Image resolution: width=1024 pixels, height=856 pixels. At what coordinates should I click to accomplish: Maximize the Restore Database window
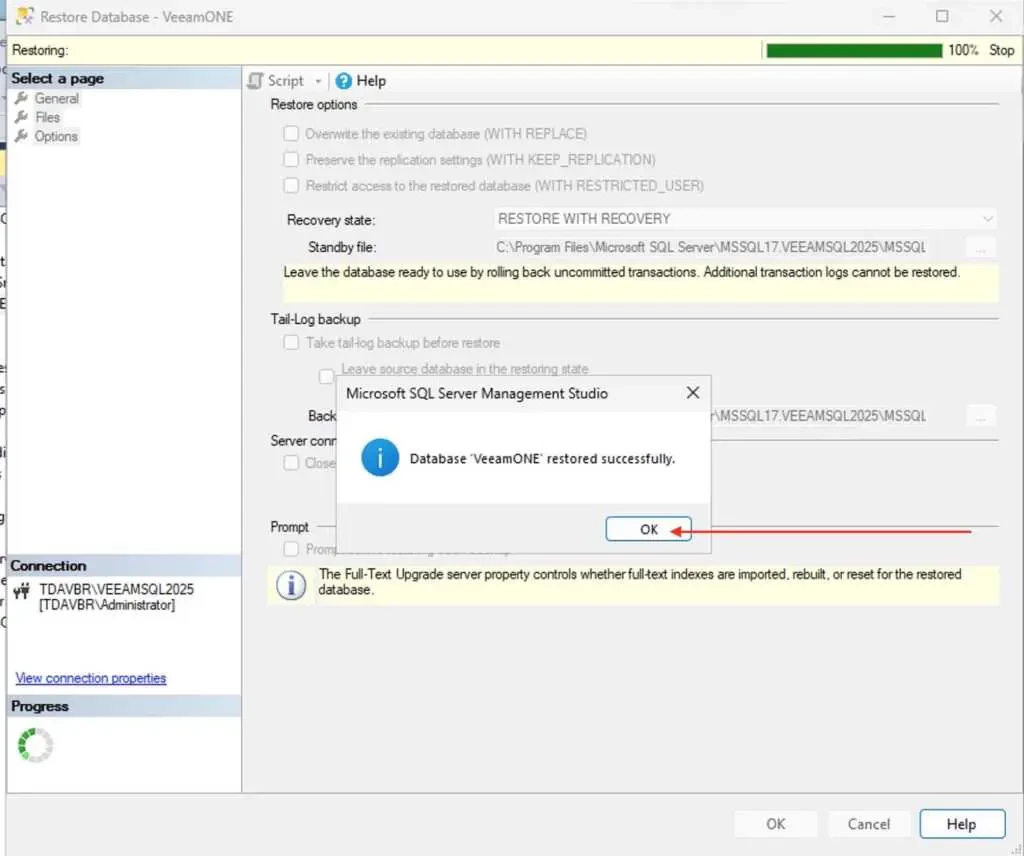pos(942,16)
